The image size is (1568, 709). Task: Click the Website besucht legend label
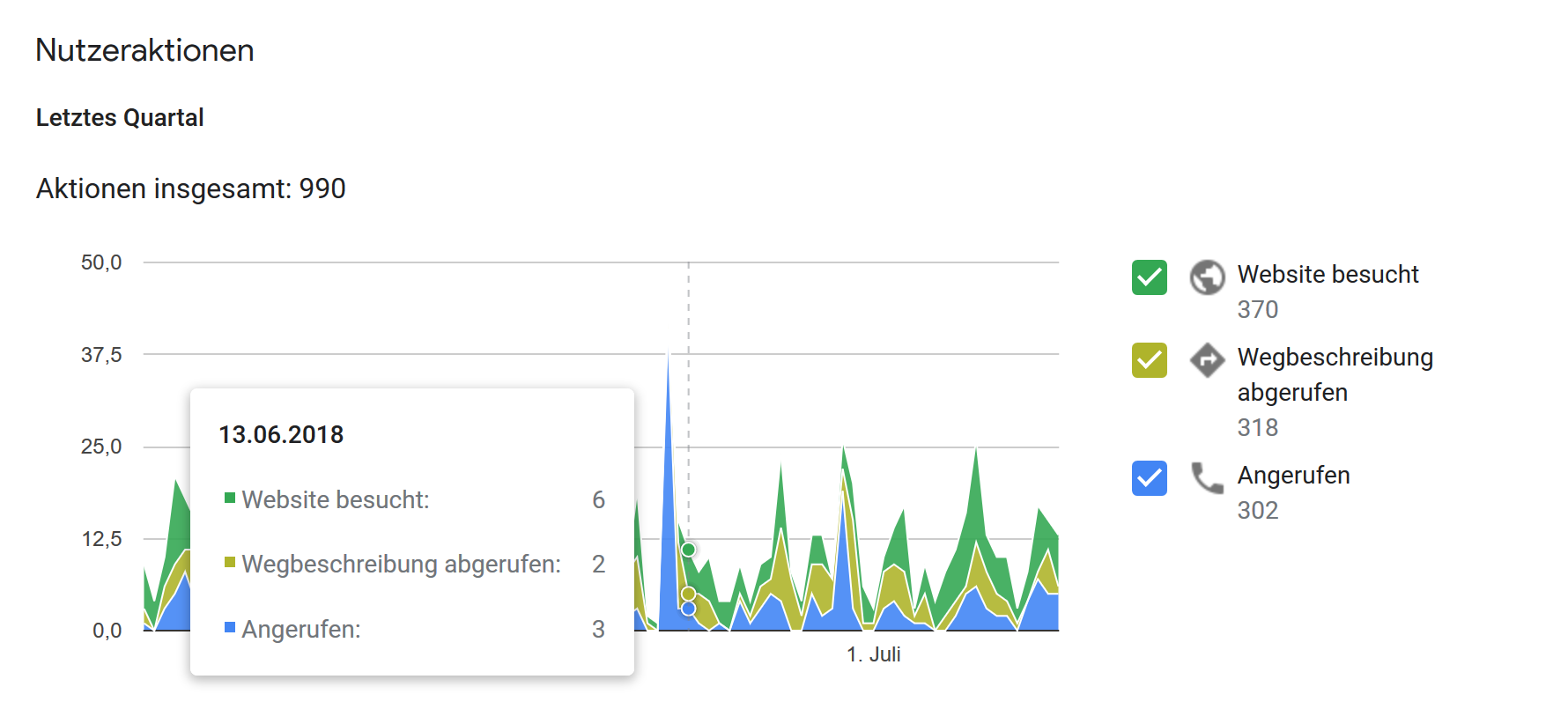1328,275
